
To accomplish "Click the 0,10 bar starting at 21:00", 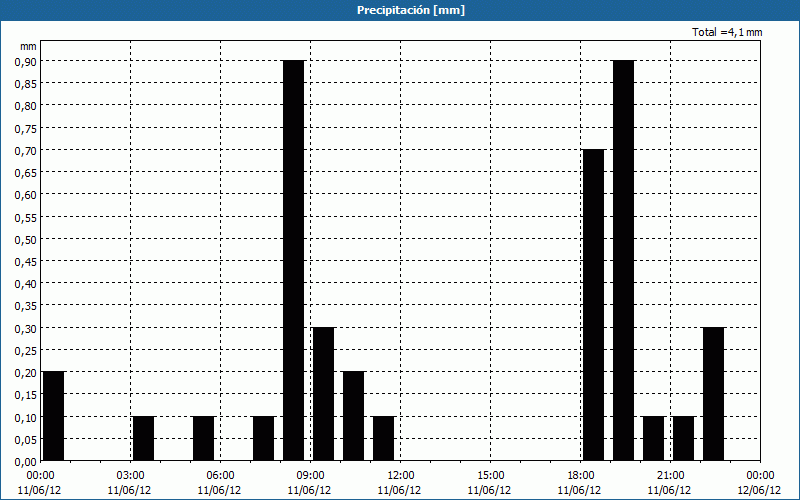I will pos(653,438).
